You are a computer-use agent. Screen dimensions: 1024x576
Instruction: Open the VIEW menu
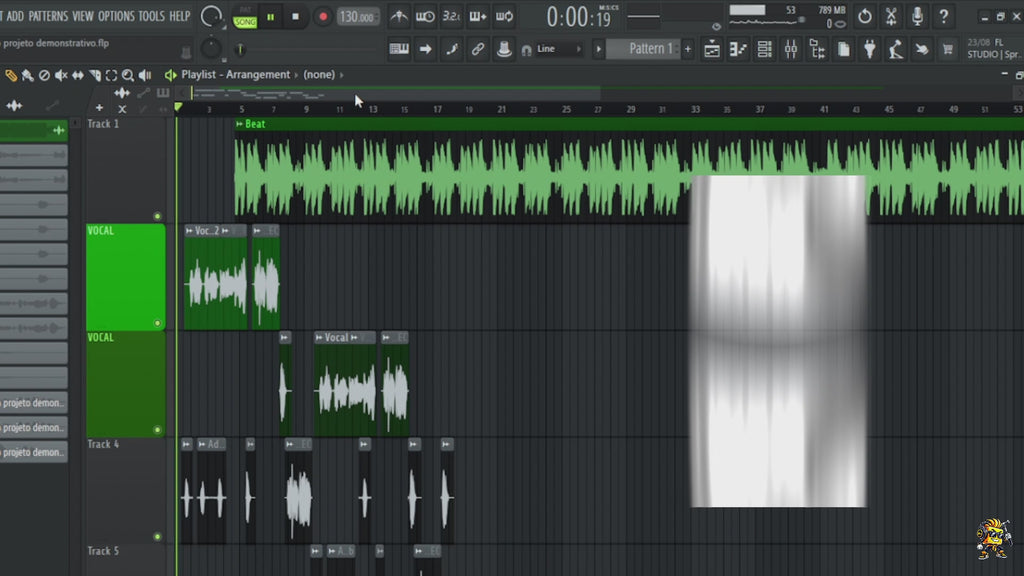(82, 16)
